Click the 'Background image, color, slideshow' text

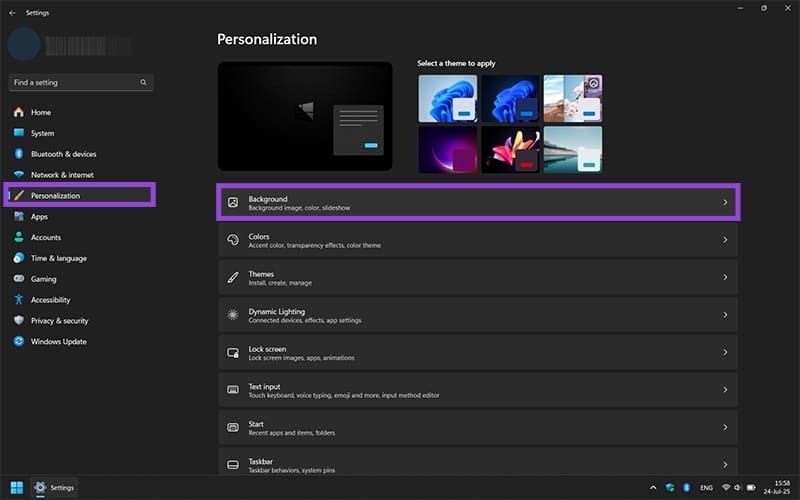[x=299, y=208]
